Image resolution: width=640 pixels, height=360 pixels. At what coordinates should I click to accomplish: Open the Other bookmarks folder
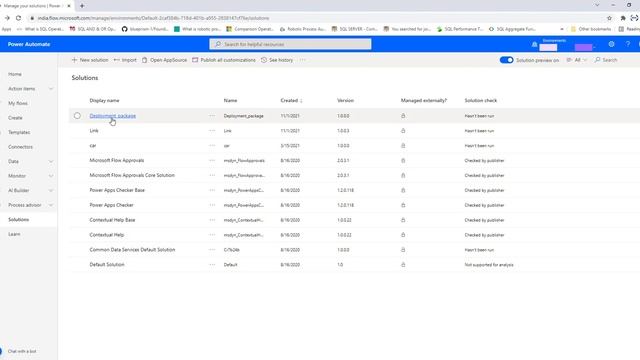pyautogui.click(x=591, y=29)
